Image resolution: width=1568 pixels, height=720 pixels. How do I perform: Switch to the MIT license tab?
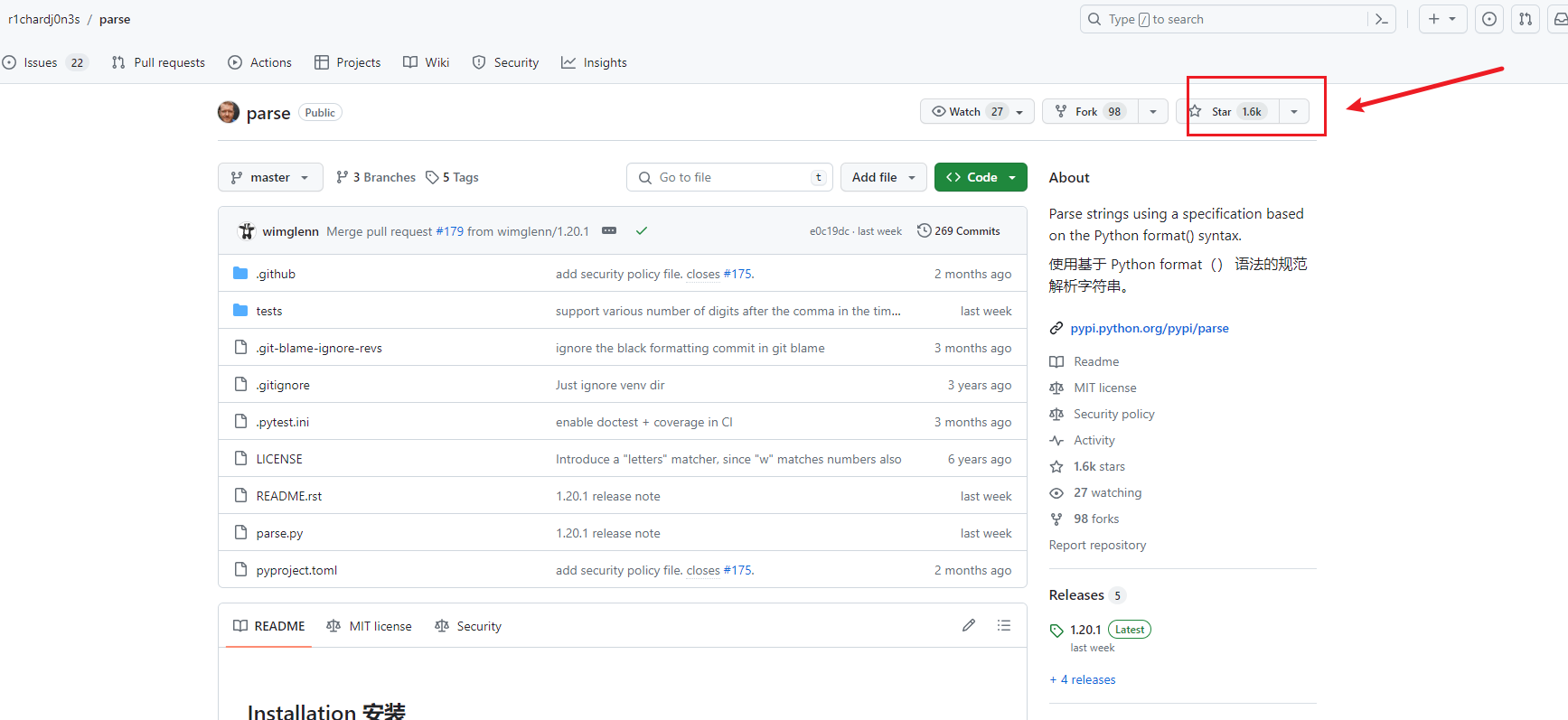coord(370,626)
